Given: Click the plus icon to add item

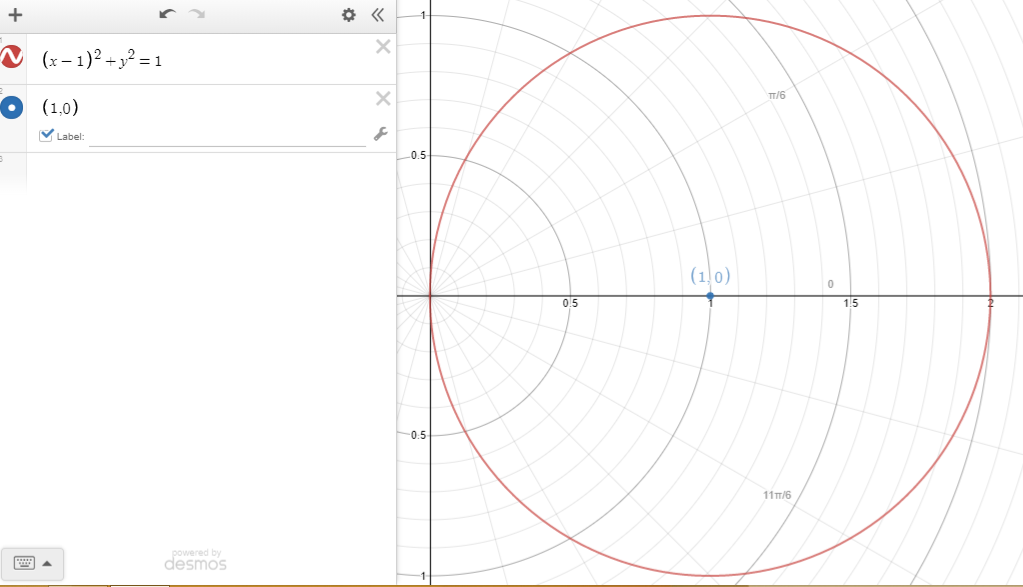Looking at the screenshot, I should [x=15, y=15].
